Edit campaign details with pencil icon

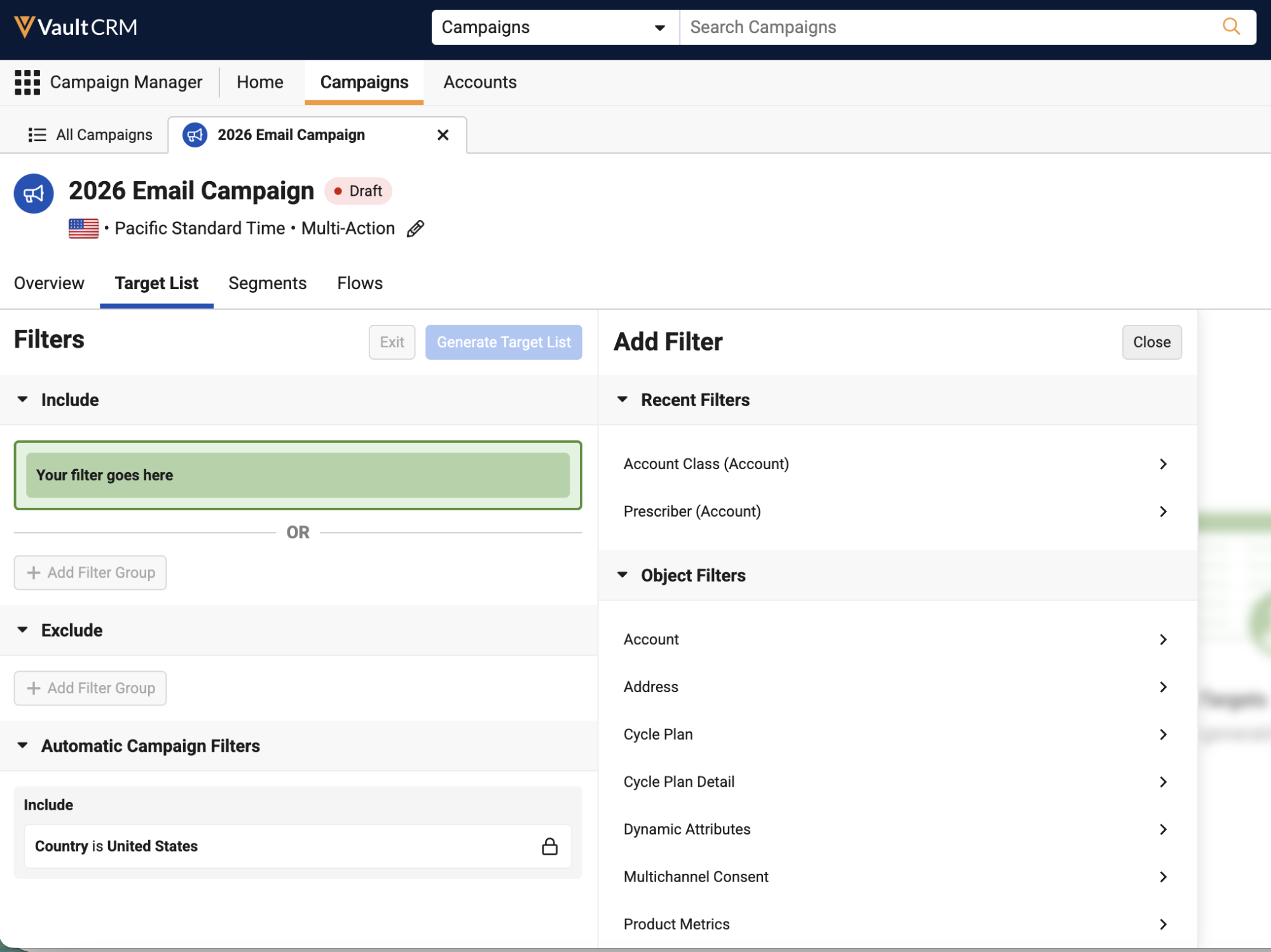click(x=415, y=228)
